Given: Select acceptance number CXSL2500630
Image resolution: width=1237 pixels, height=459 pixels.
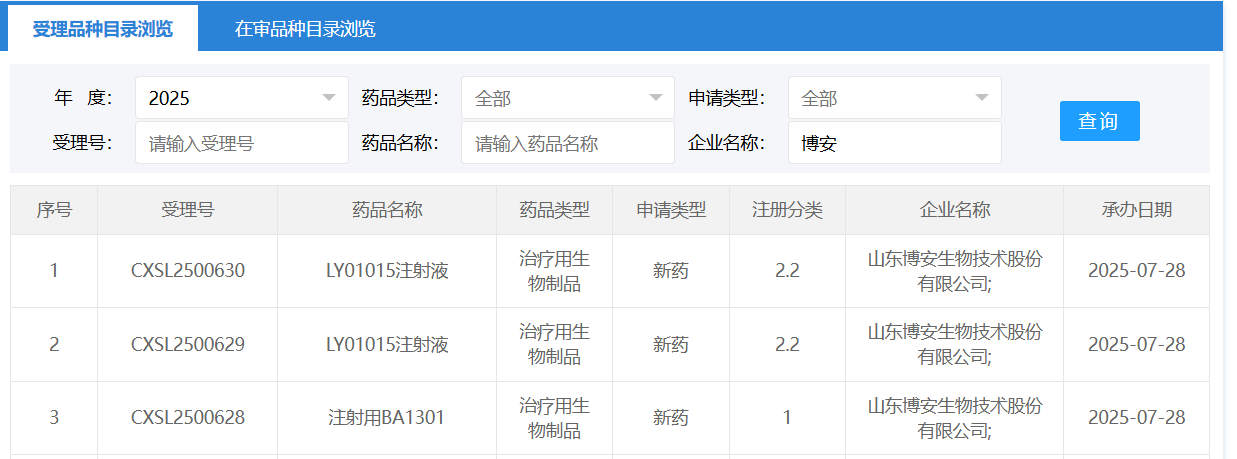Looking at the screenshot, I should (188, 271).
